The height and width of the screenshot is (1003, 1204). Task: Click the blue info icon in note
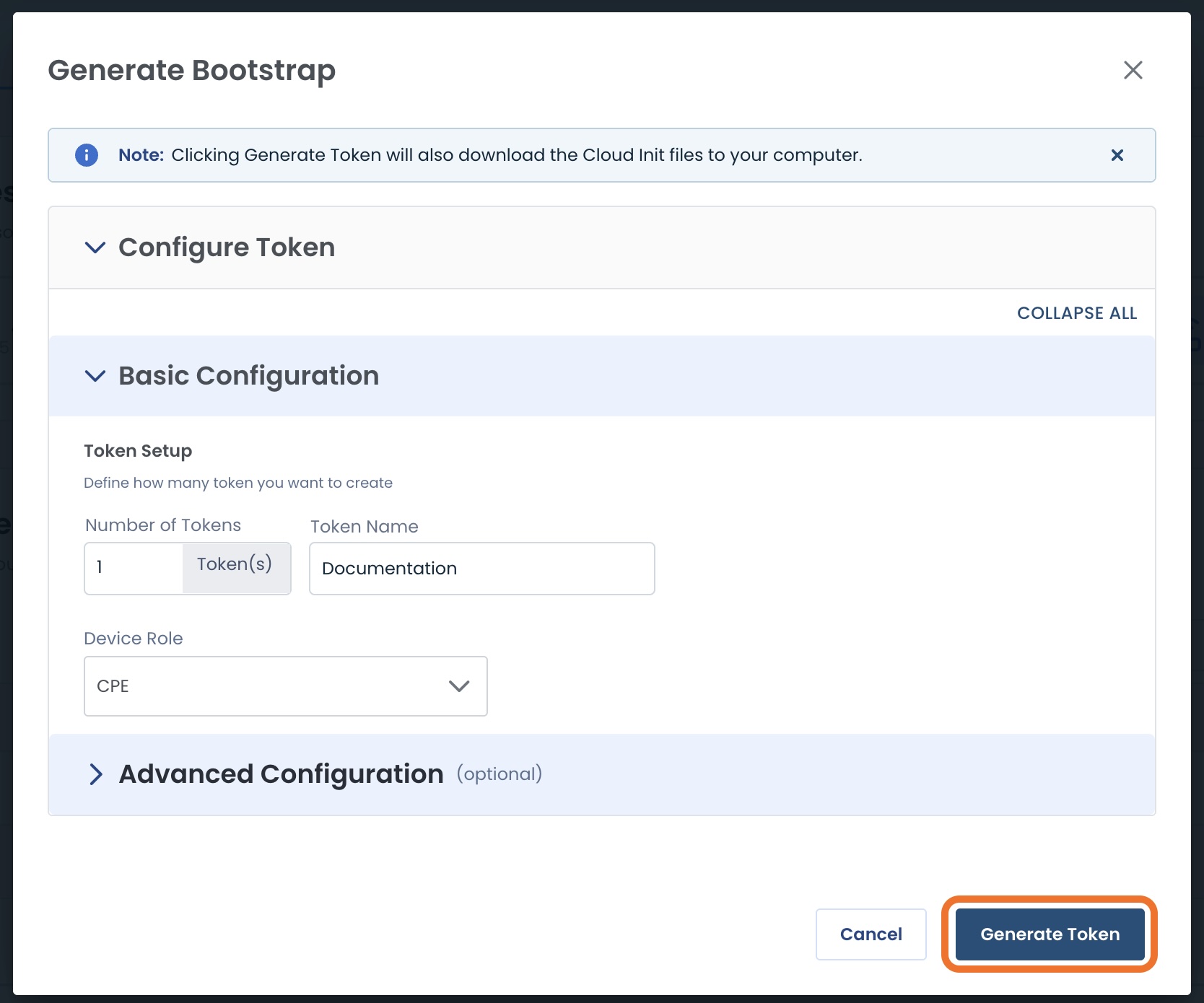(x=87, y=155)
